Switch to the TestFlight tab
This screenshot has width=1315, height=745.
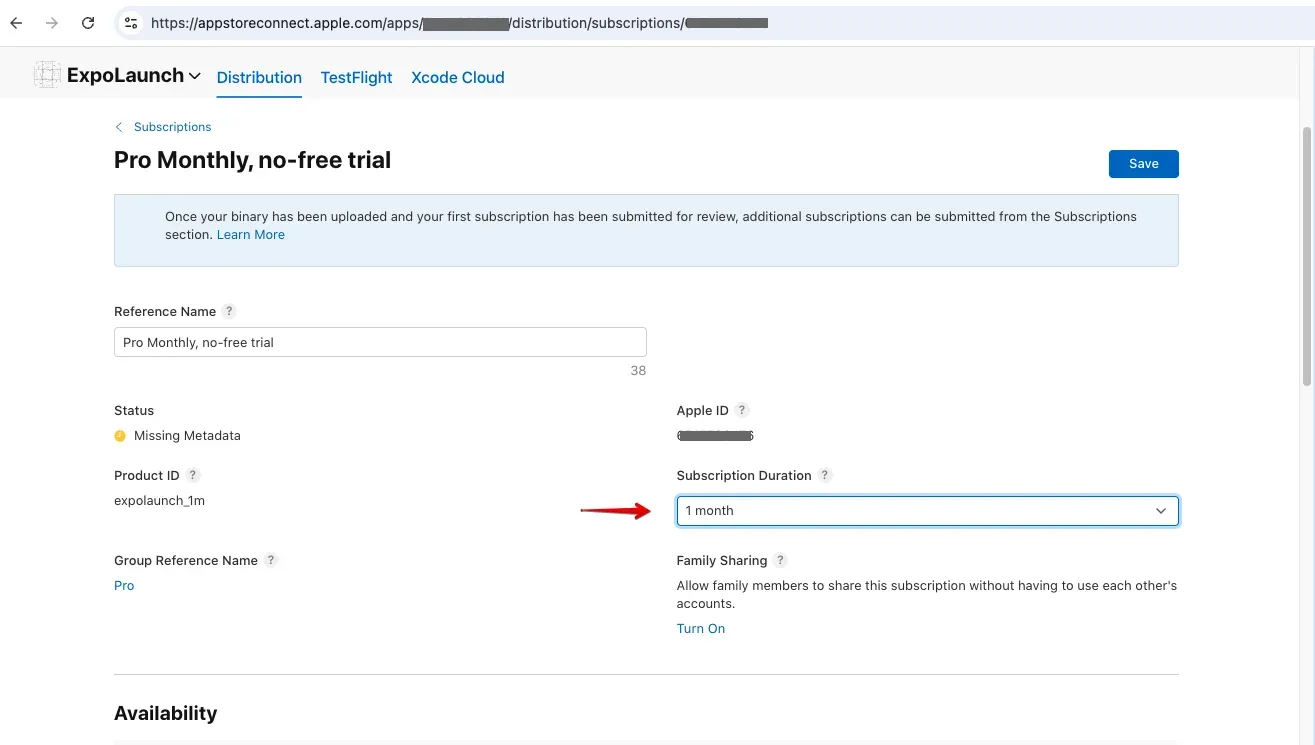pyautogui.click(x=356, y=77)
